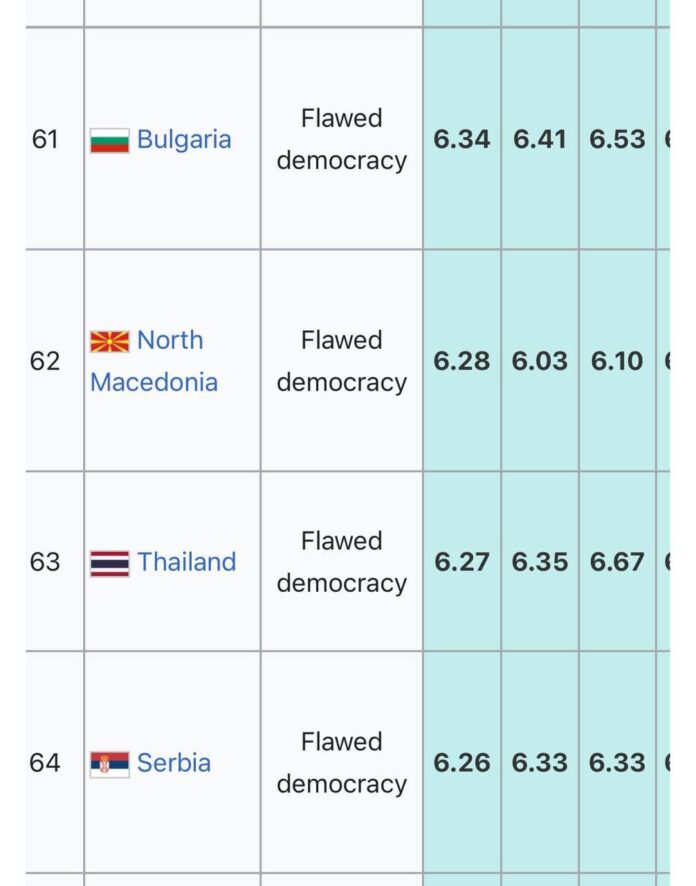Viewport: 696px width, 886px height.
Task: Open the Bulgaria country link
Action: pos(184,140)
